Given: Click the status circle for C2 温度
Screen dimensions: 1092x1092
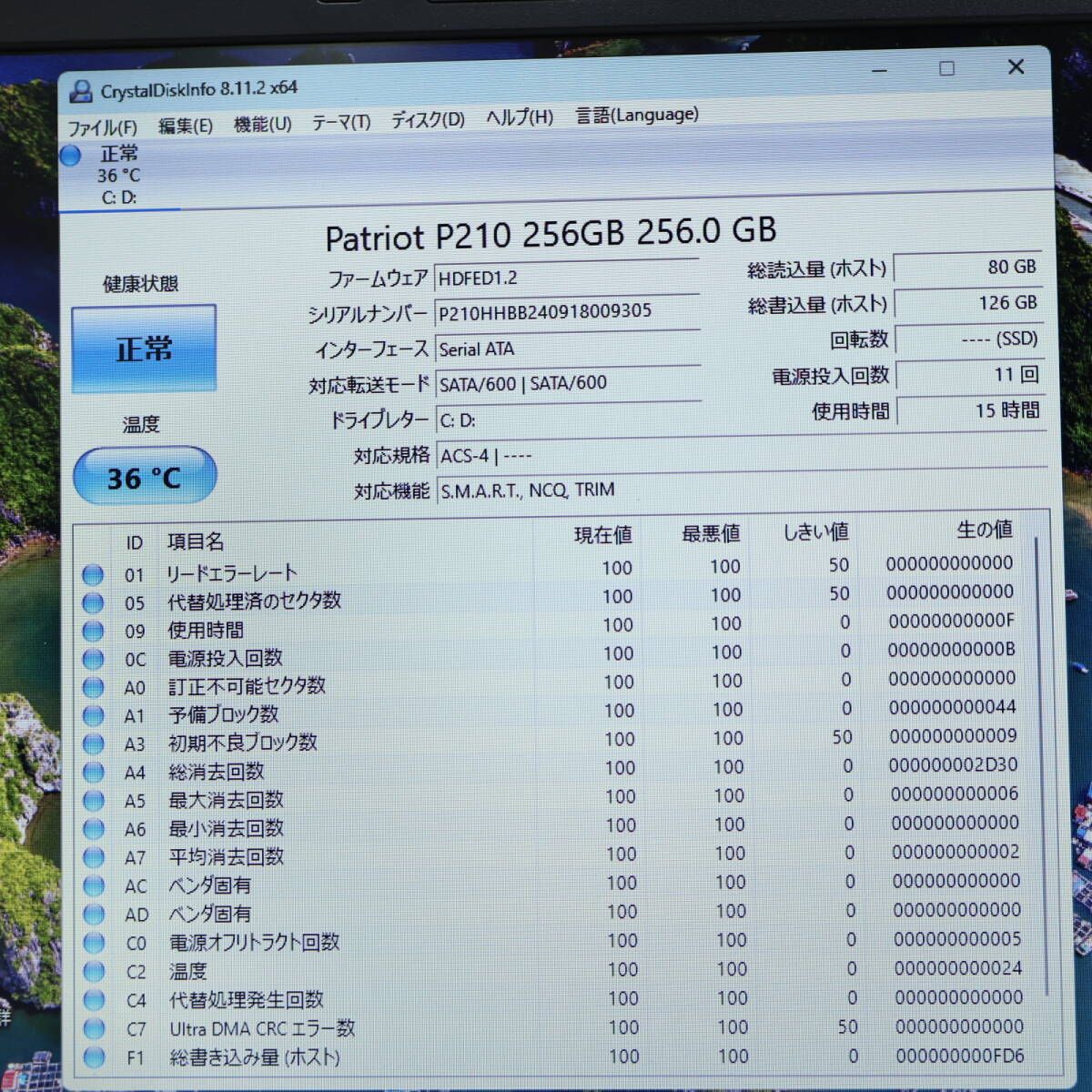Looking at the screenshot, I should point(94,971).
